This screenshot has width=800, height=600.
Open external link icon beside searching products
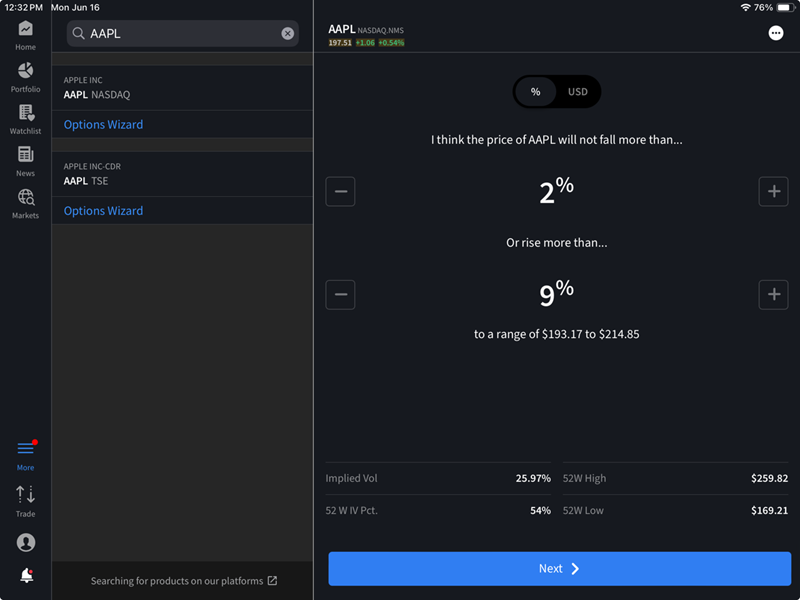[x=272, y=581]
